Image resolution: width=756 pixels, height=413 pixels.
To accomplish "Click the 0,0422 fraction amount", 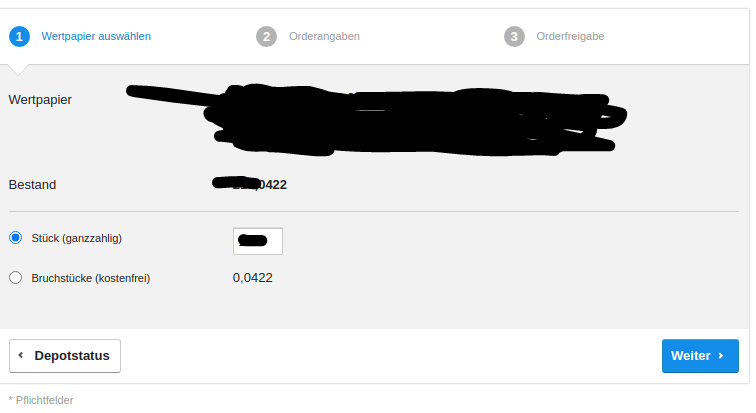I will (x=253, y=278).
